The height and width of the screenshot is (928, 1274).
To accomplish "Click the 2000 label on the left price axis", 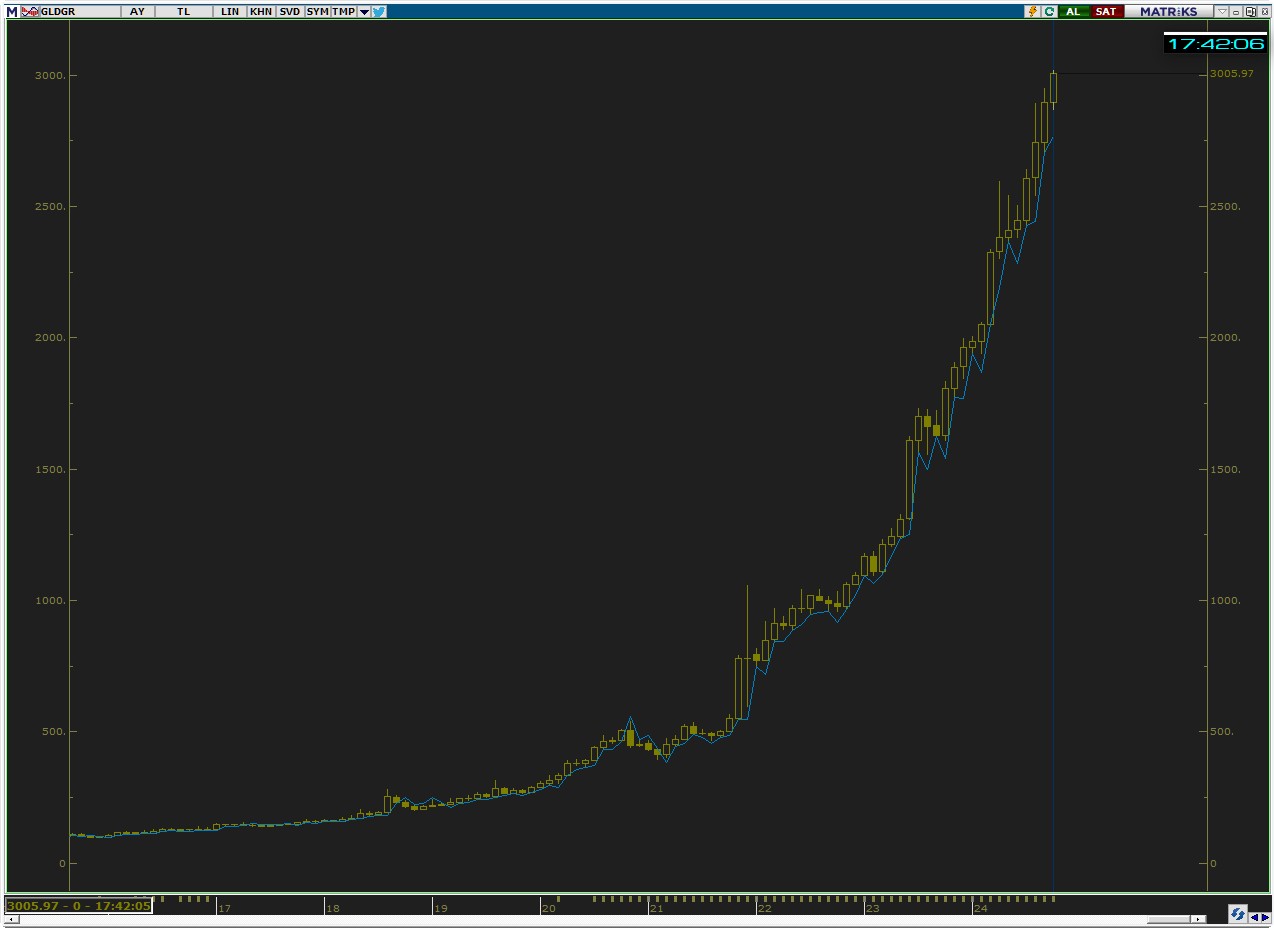I will click(x=50, y=338).
